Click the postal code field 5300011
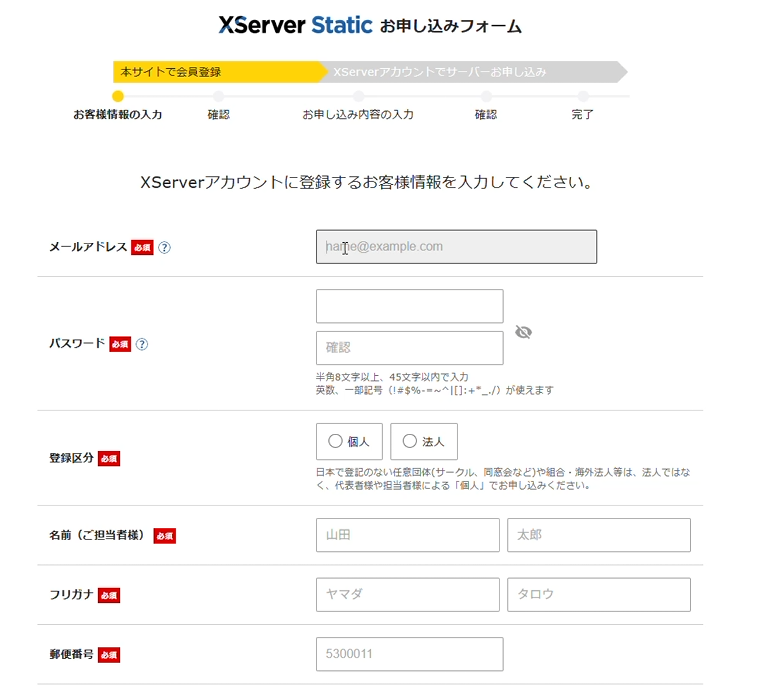The height and width of the screenshot is (689, 780). (409, 654)
